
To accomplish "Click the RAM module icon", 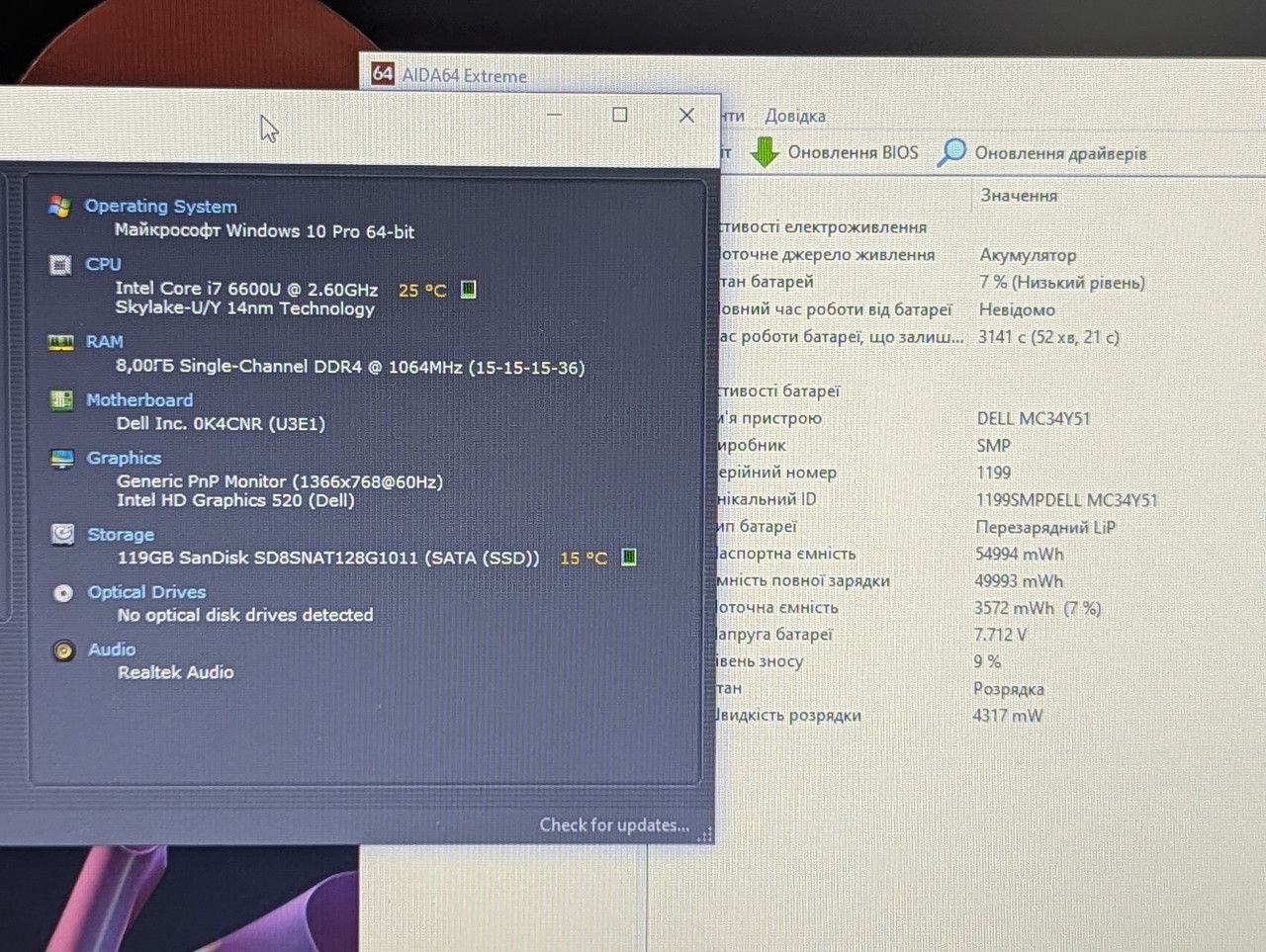I will pos(61,342).
